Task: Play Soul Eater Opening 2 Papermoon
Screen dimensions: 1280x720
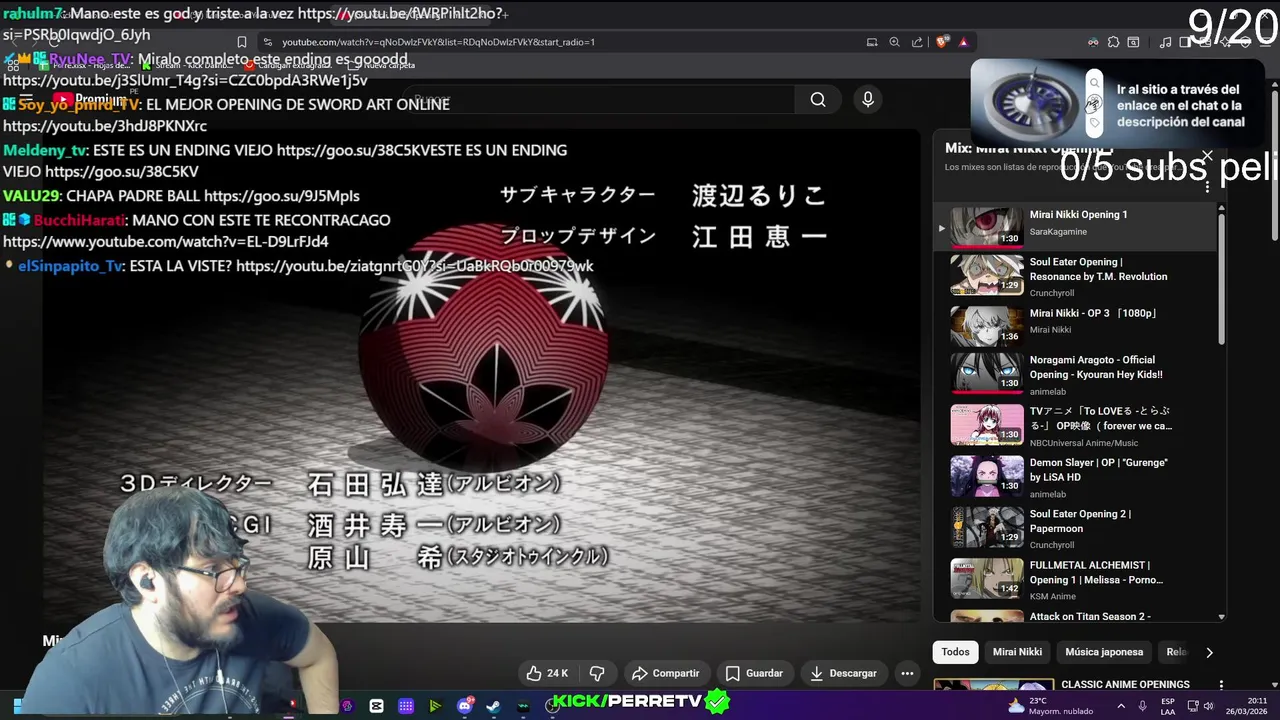Action: pyautogui.click(x=1075, y=528)
